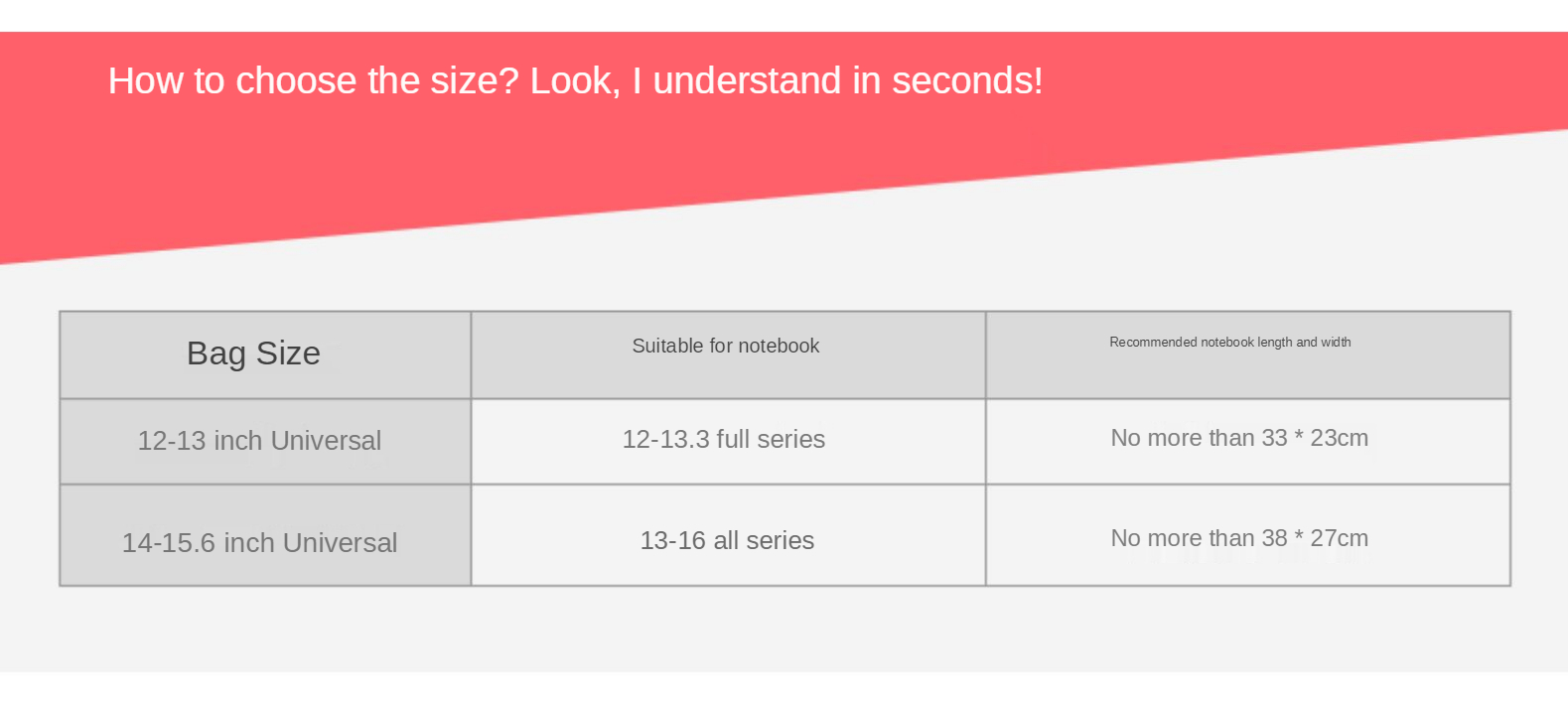The image size is (1568, 703).
Task: Click the gray area below the size table
Action: coord(784,629)
